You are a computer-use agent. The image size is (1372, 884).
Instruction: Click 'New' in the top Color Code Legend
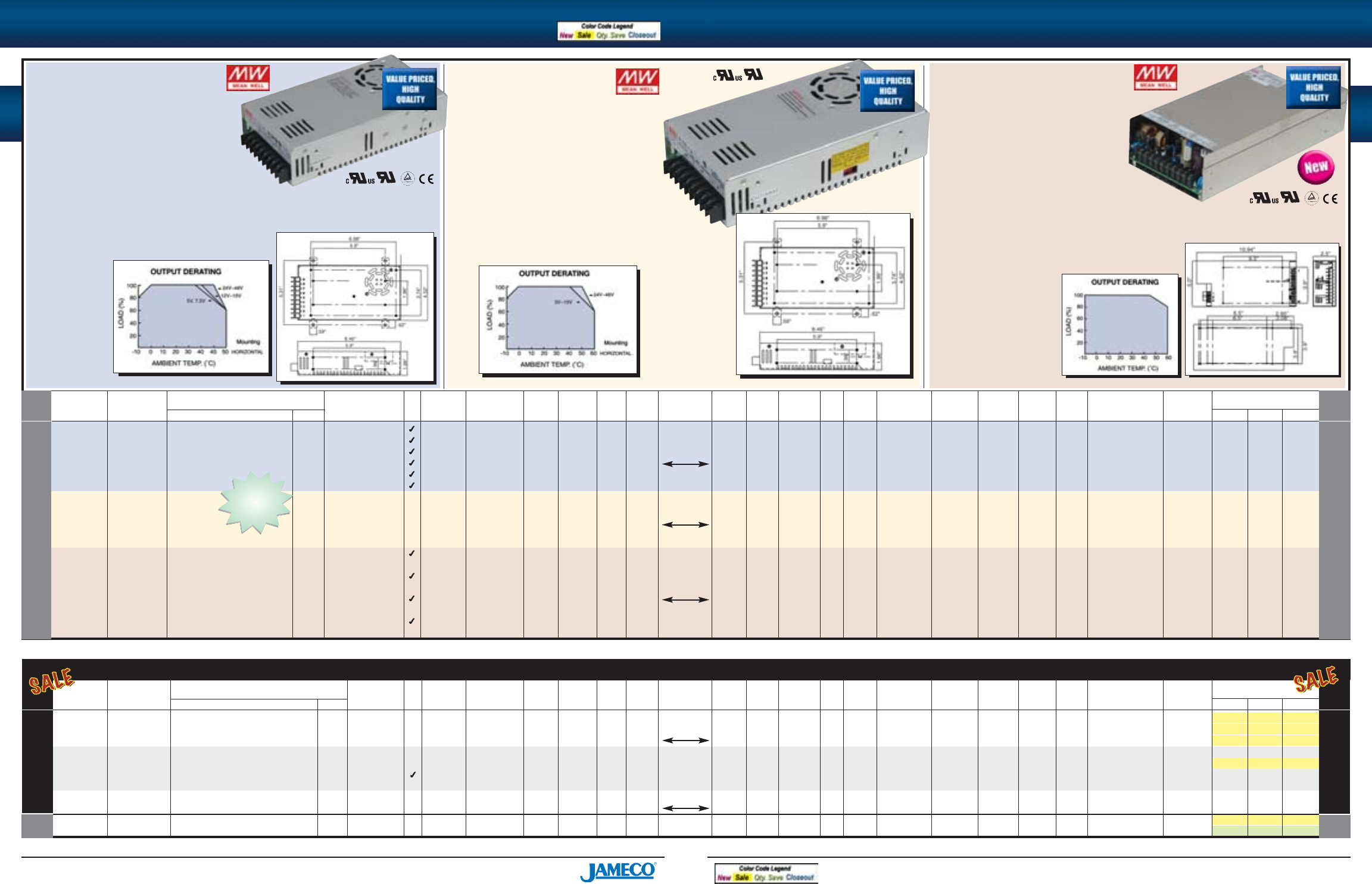pyautogui.click(x=566, y=35)
